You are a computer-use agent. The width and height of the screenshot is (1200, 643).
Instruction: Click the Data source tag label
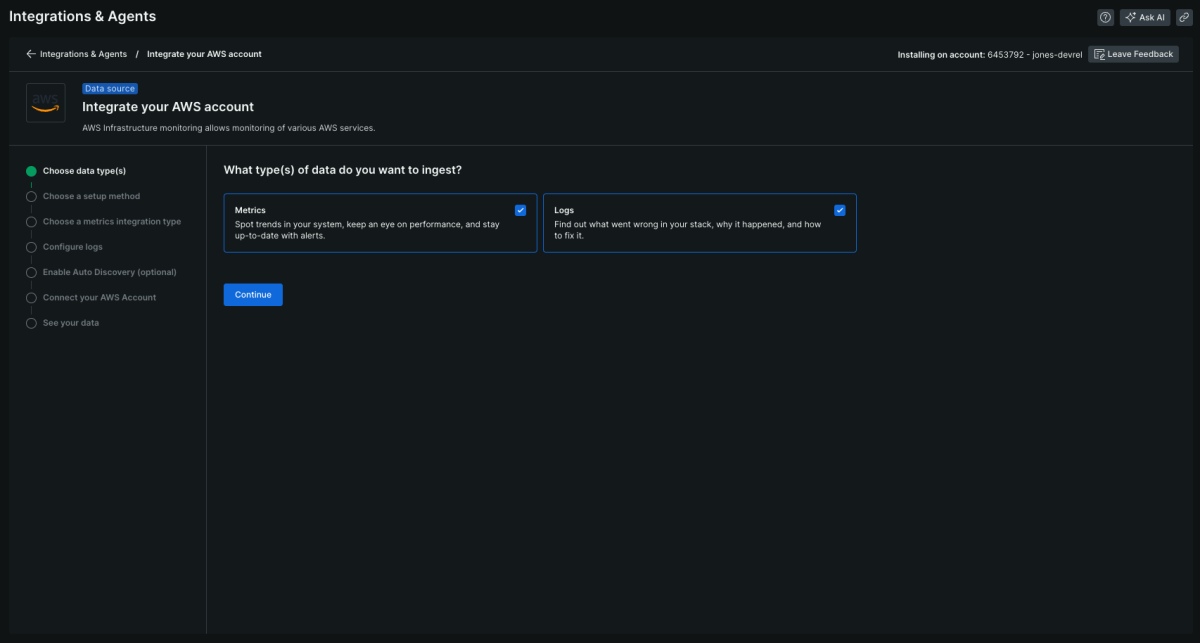coord(110,89)
